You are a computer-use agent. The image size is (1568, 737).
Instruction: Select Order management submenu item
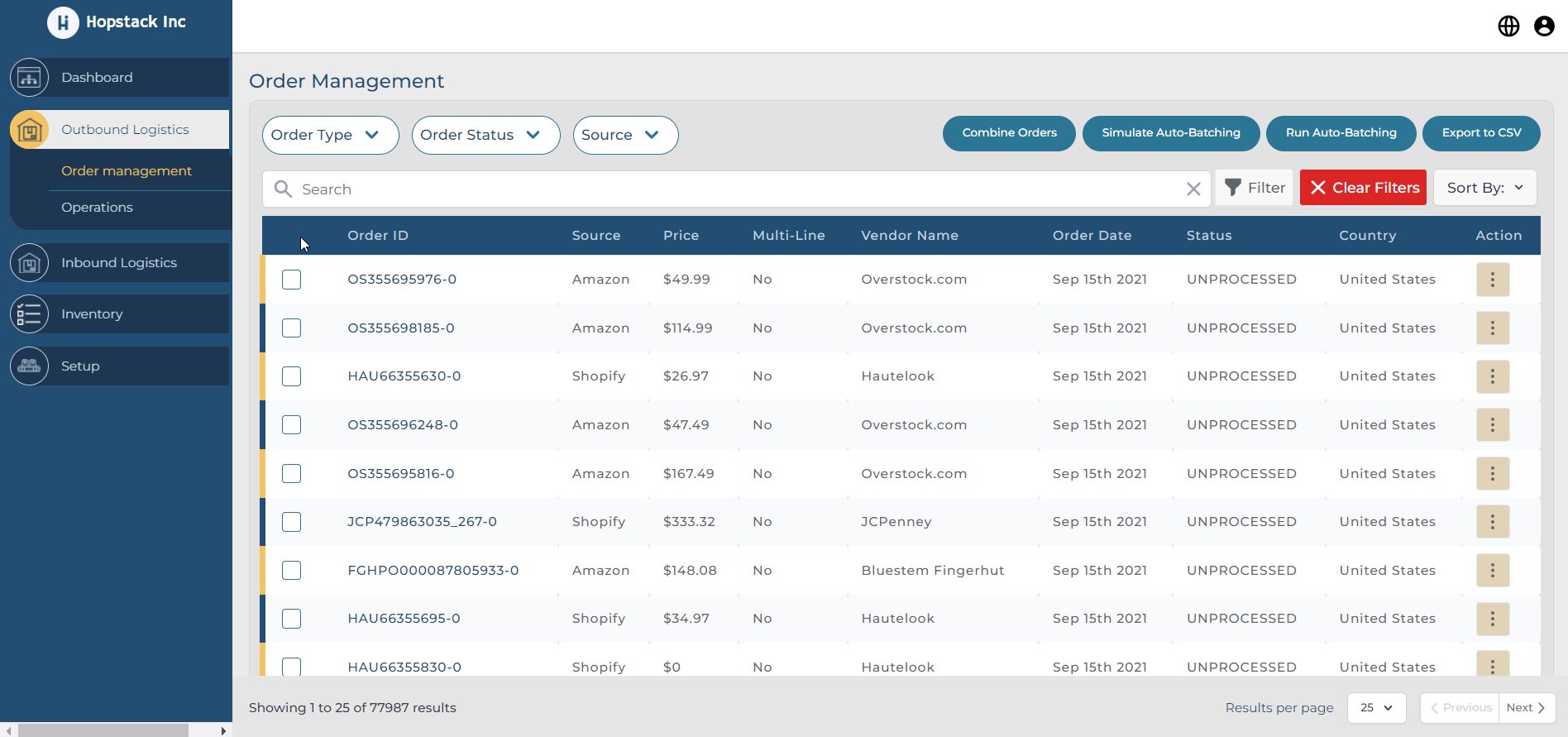coord(126,171)
